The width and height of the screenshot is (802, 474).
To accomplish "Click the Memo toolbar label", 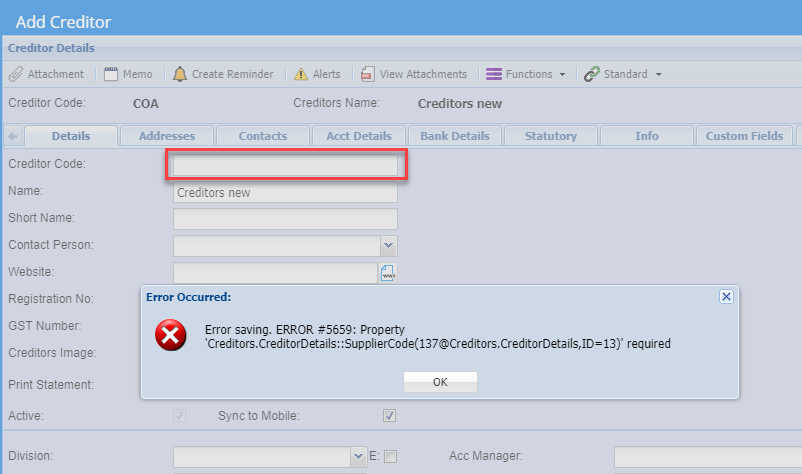I will pyautogui.click(x=138, y=74).
